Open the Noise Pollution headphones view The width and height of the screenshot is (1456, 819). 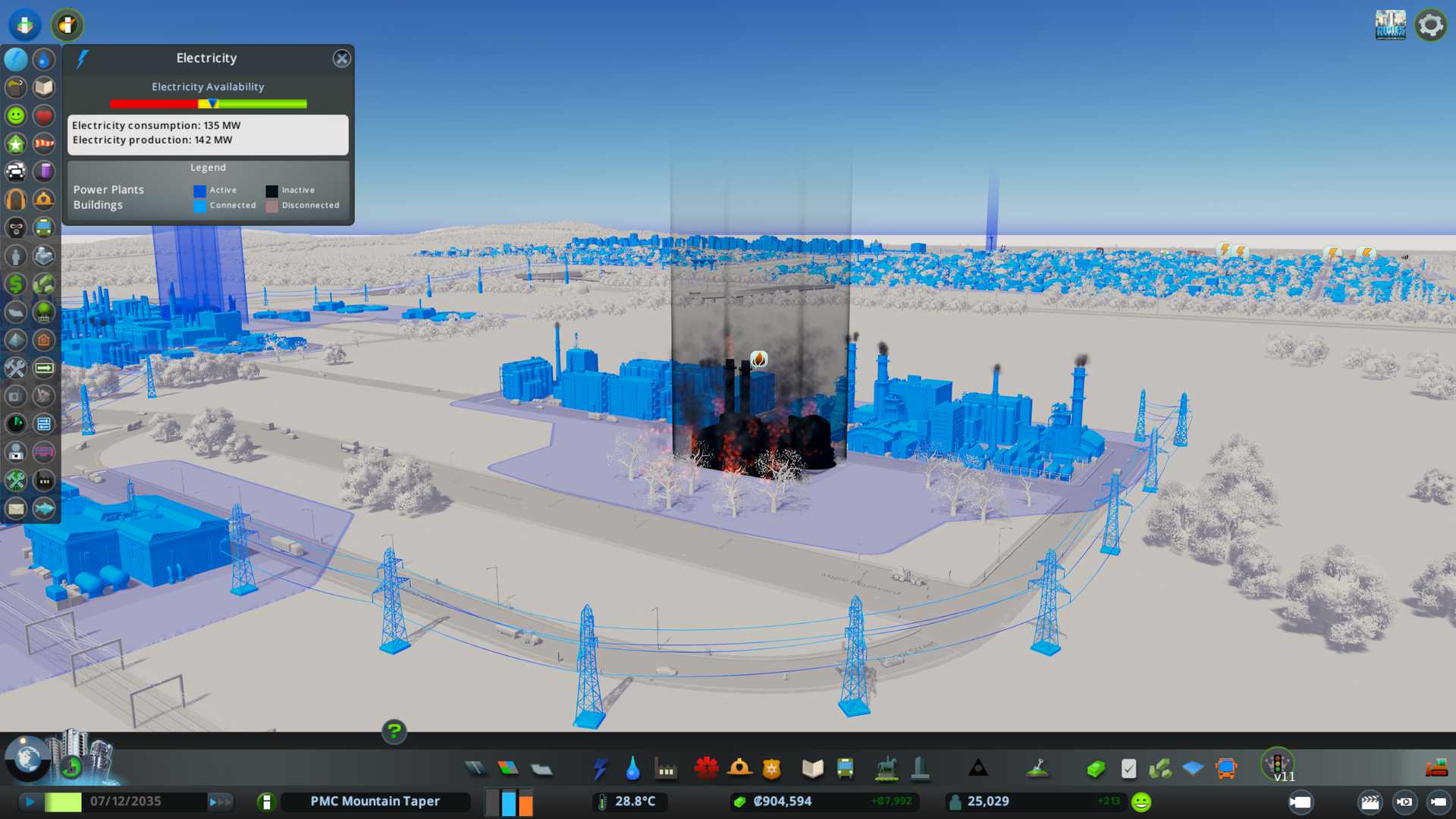pos(16,199)
